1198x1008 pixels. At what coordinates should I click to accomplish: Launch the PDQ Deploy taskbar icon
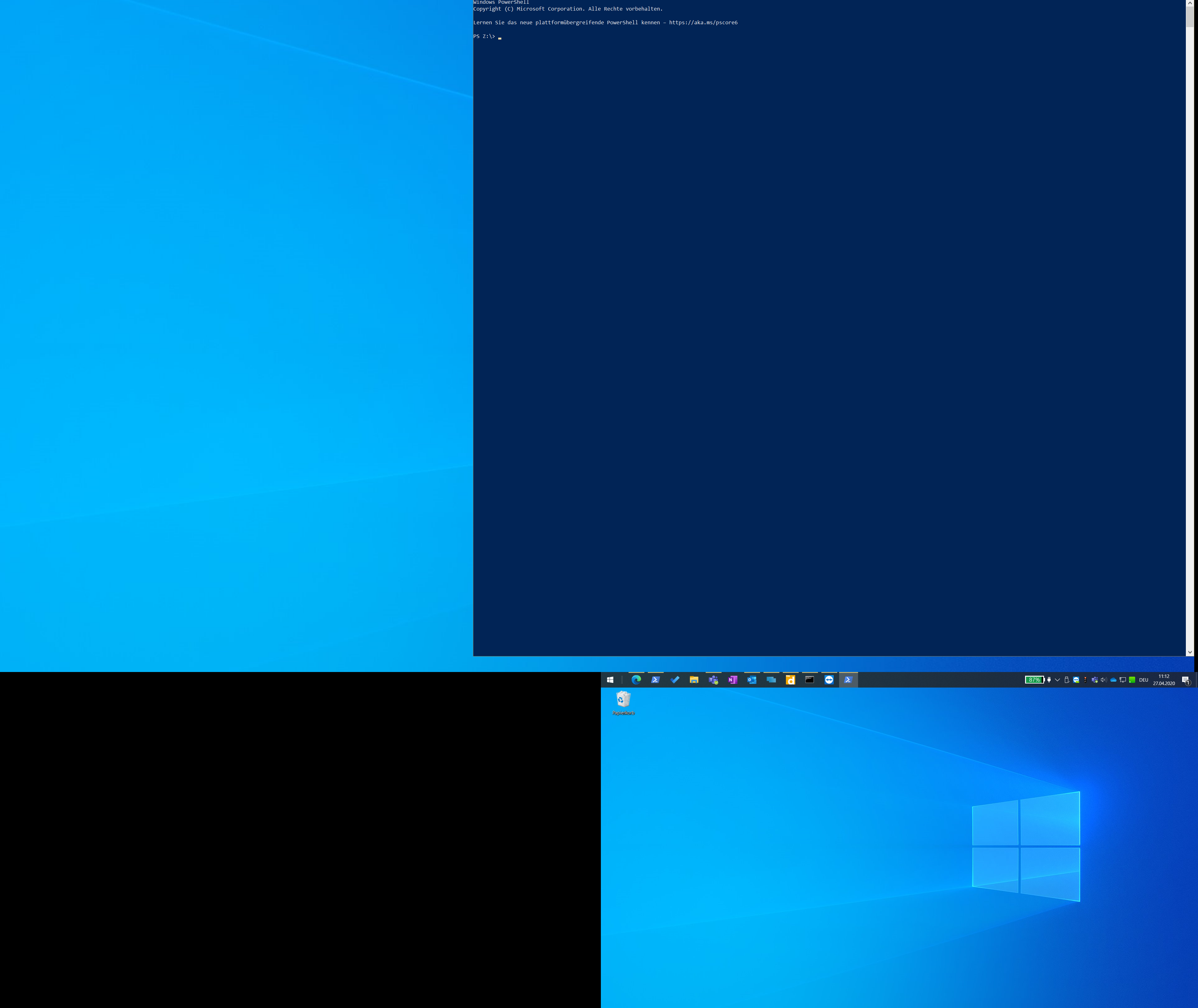[x=790, y=680]
